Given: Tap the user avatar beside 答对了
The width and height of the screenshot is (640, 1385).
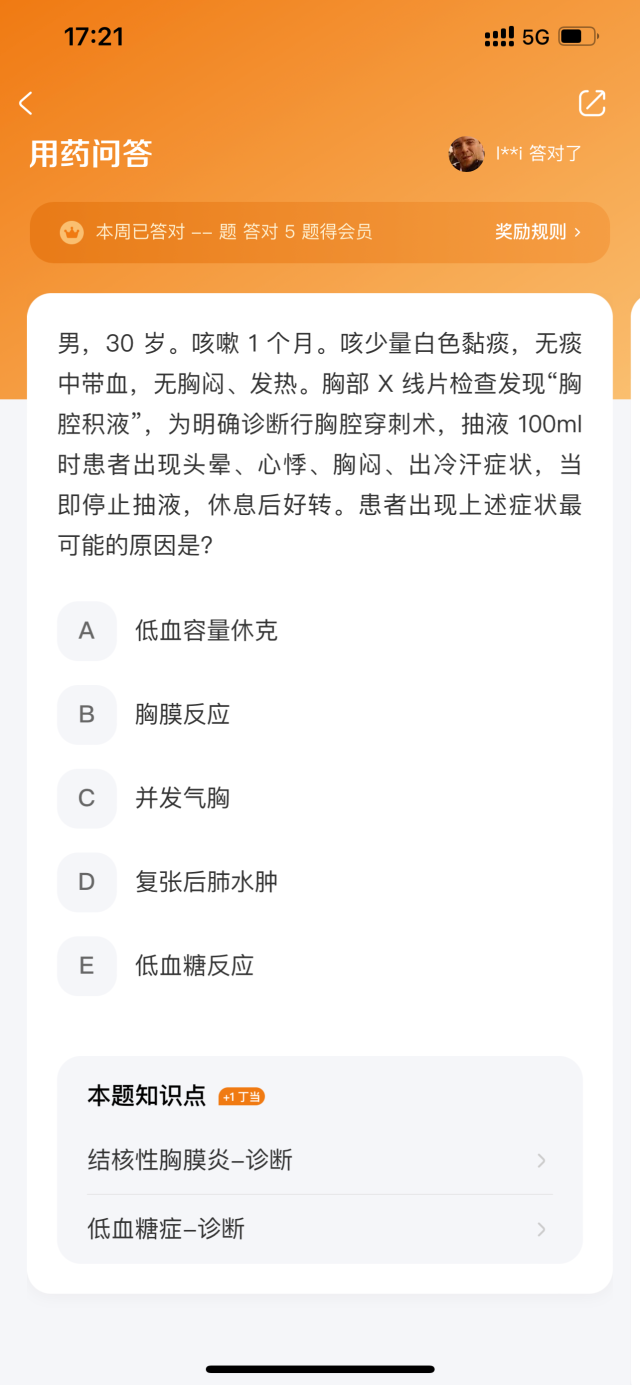Looking at the screenshot, I should (x=466, y=154).
